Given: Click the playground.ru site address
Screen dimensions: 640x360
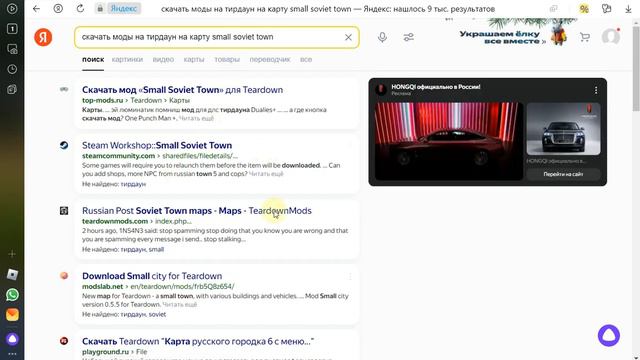Looking at the screenshot, I should (105, 352).
